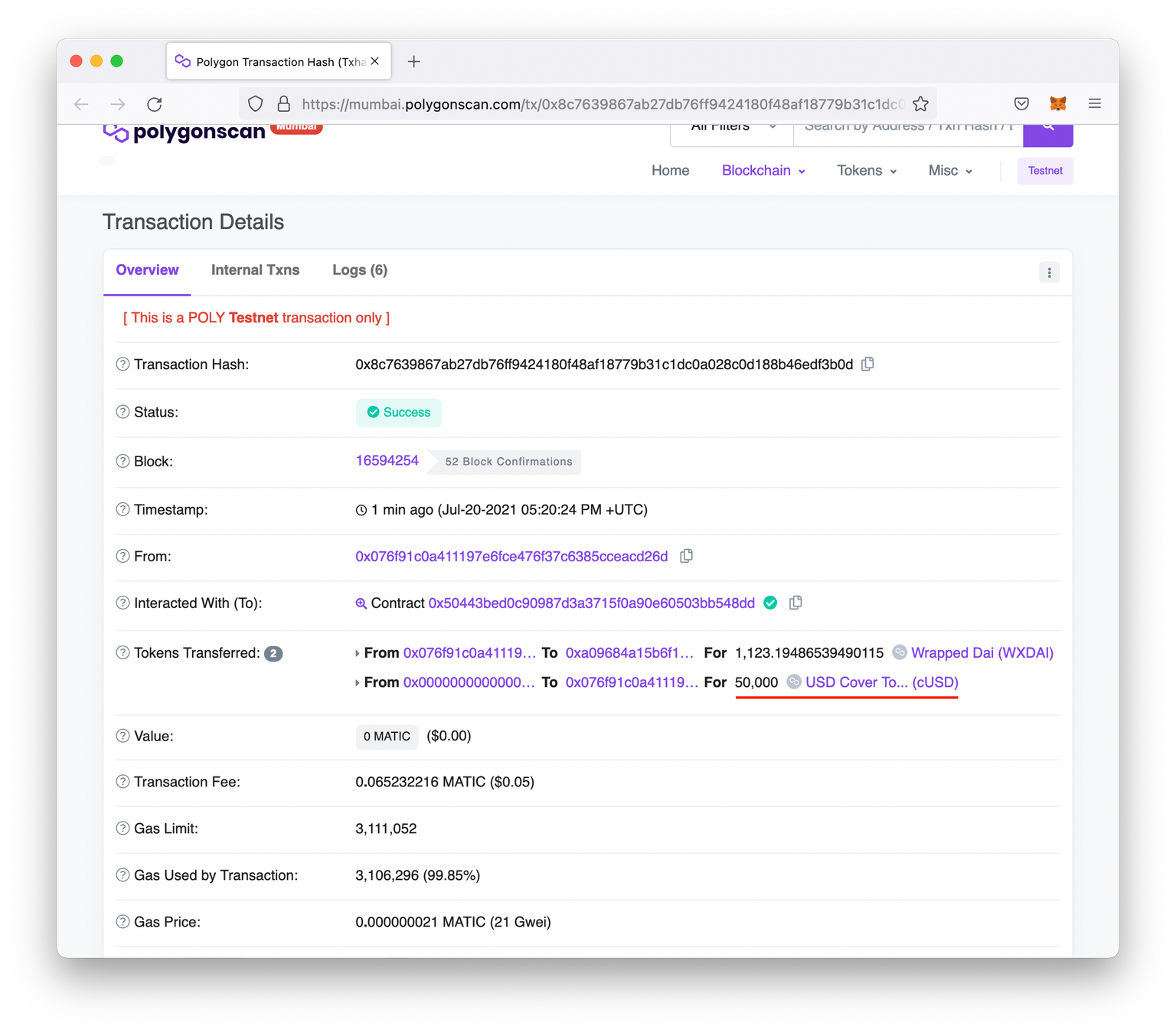Click the polygonscan logo

coord(184,132)
